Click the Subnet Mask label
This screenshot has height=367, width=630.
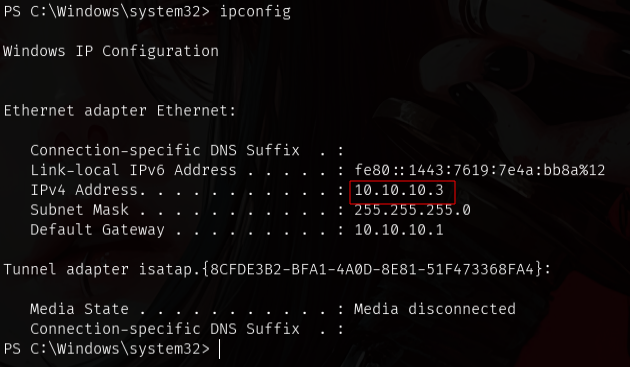coord(80,210)
